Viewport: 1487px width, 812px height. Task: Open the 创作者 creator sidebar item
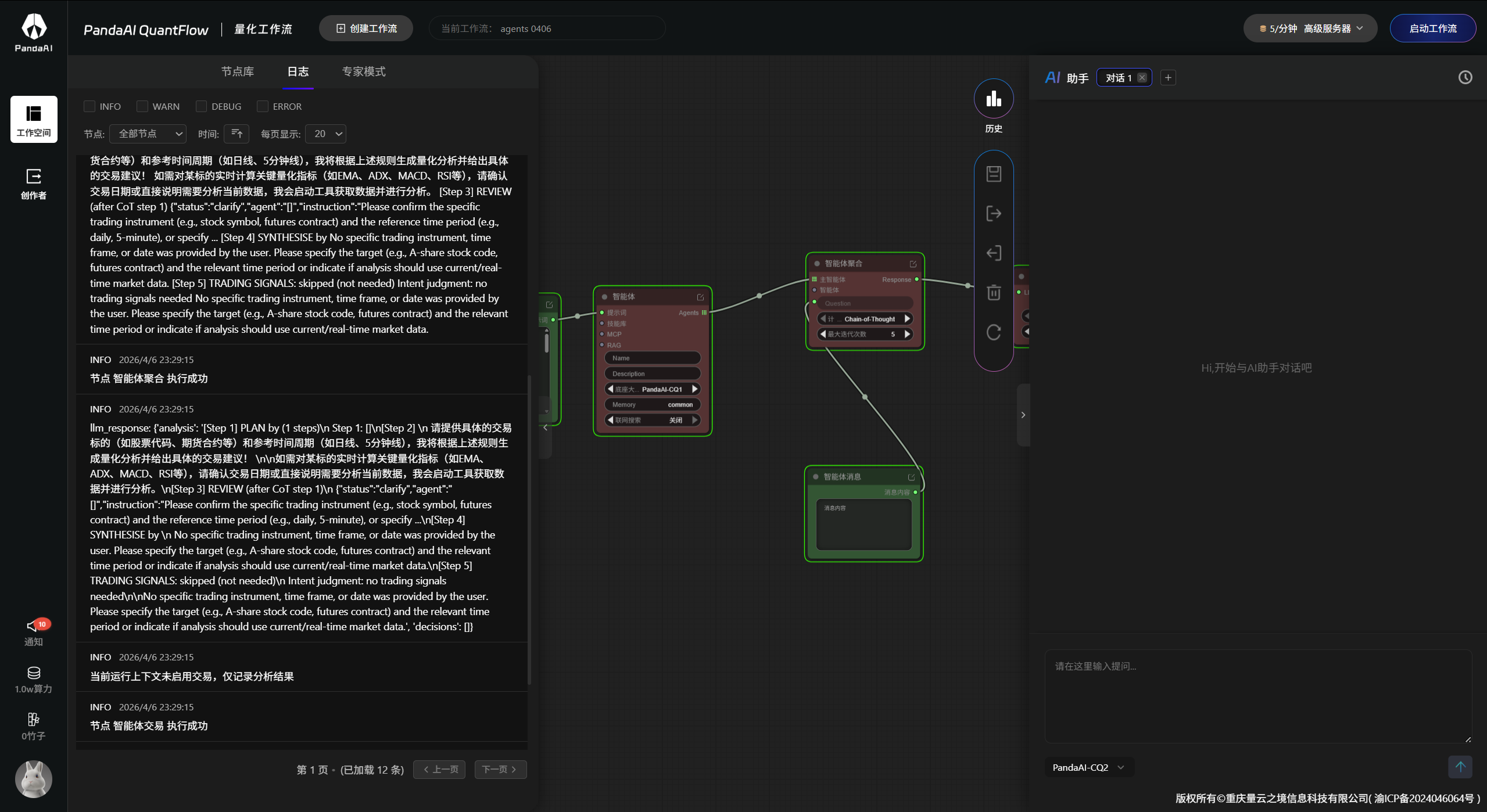click(x=34, y=184)
